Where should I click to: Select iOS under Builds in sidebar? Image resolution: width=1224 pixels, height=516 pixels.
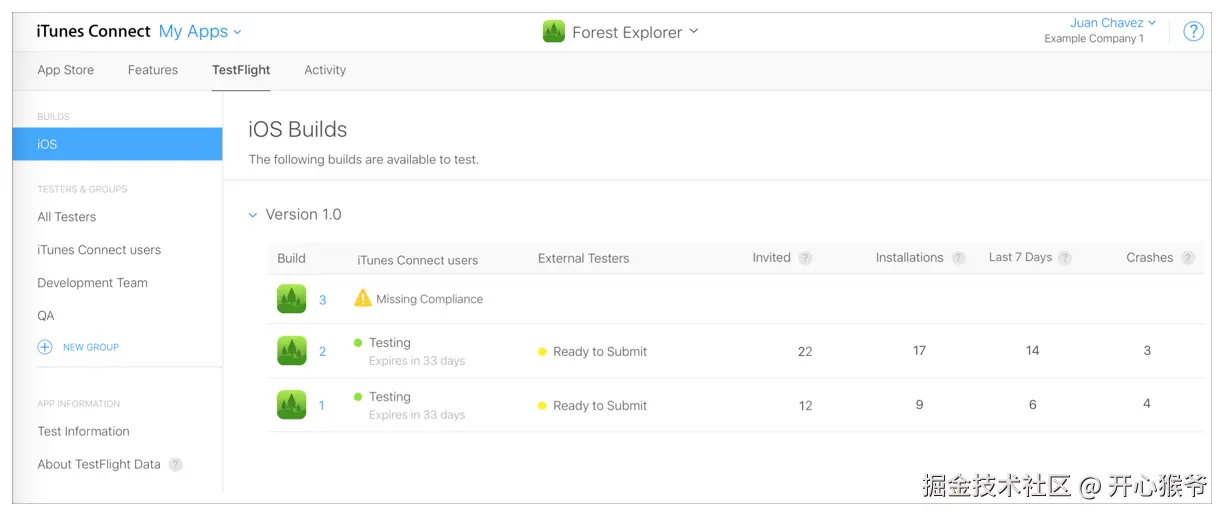tap(118, 144)
